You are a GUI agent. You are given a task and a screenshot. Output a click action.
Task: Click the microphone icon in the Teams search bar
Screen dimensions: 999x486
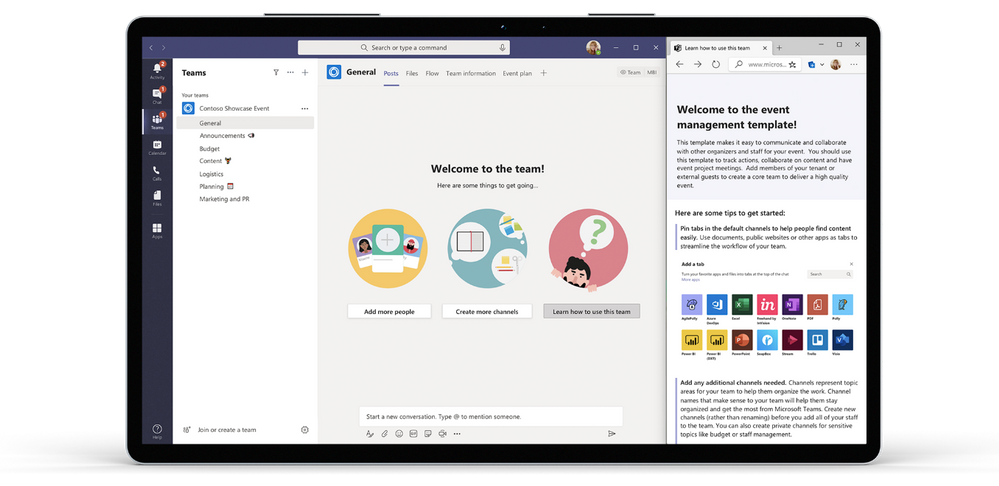(502, 48)
